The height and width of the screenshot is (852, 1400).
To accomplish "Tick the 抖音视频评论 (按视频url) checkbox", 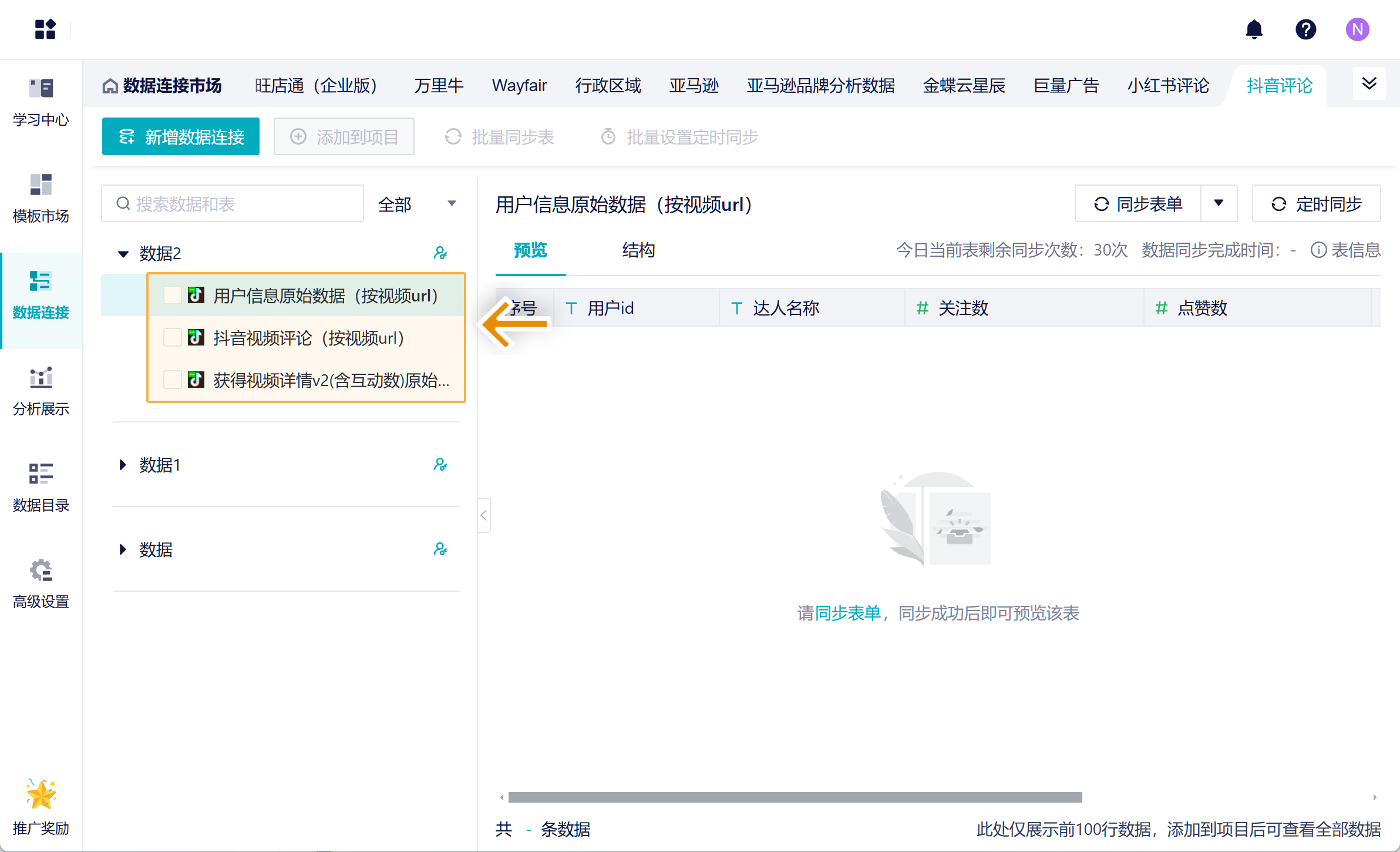I will coord(172,338).
